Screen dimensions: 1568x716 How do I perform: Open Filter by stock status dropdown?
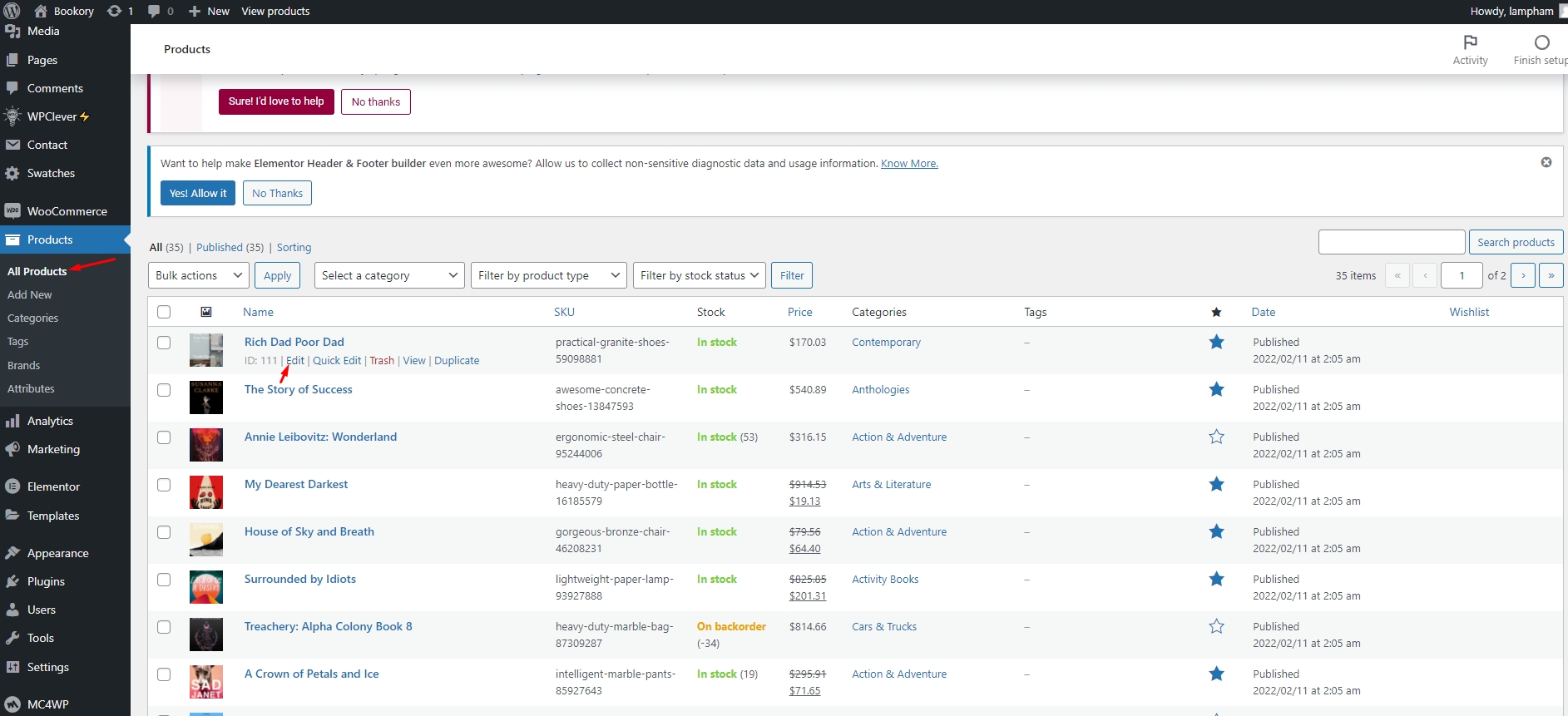(700, 275)
